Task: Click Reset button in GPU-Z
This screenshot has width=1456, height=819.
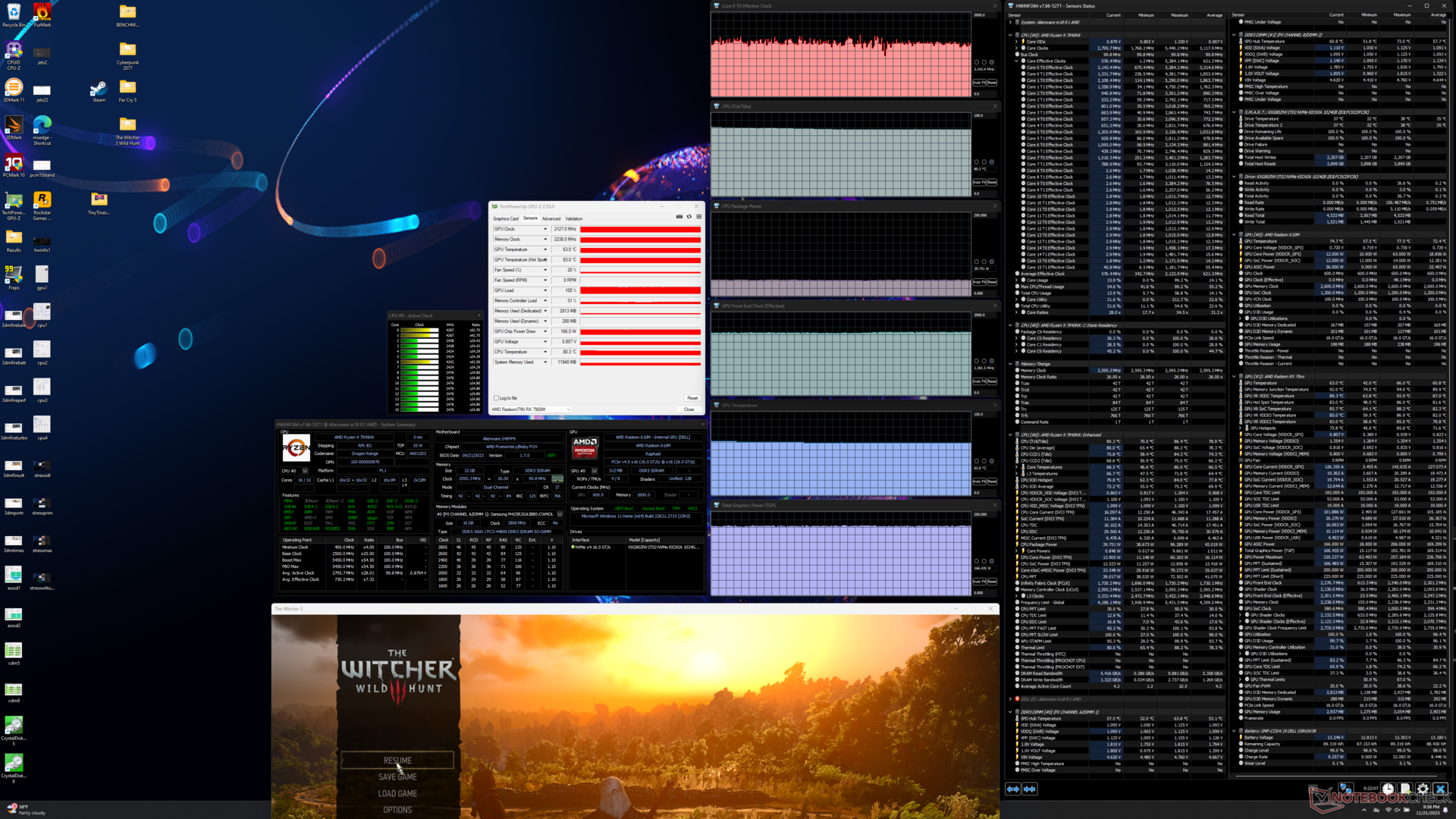Action: (692, 398)
